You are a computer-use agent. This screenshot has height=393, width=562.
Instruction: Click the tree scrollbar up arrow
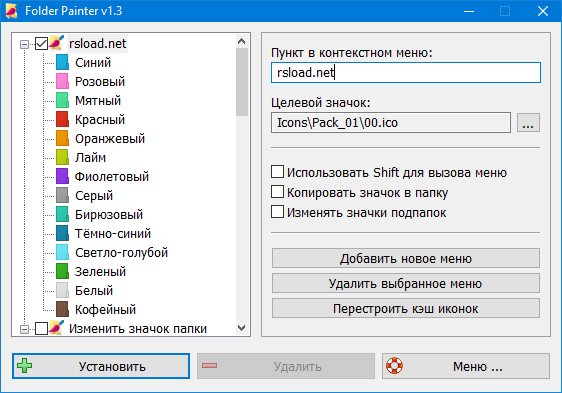point(242,41)
